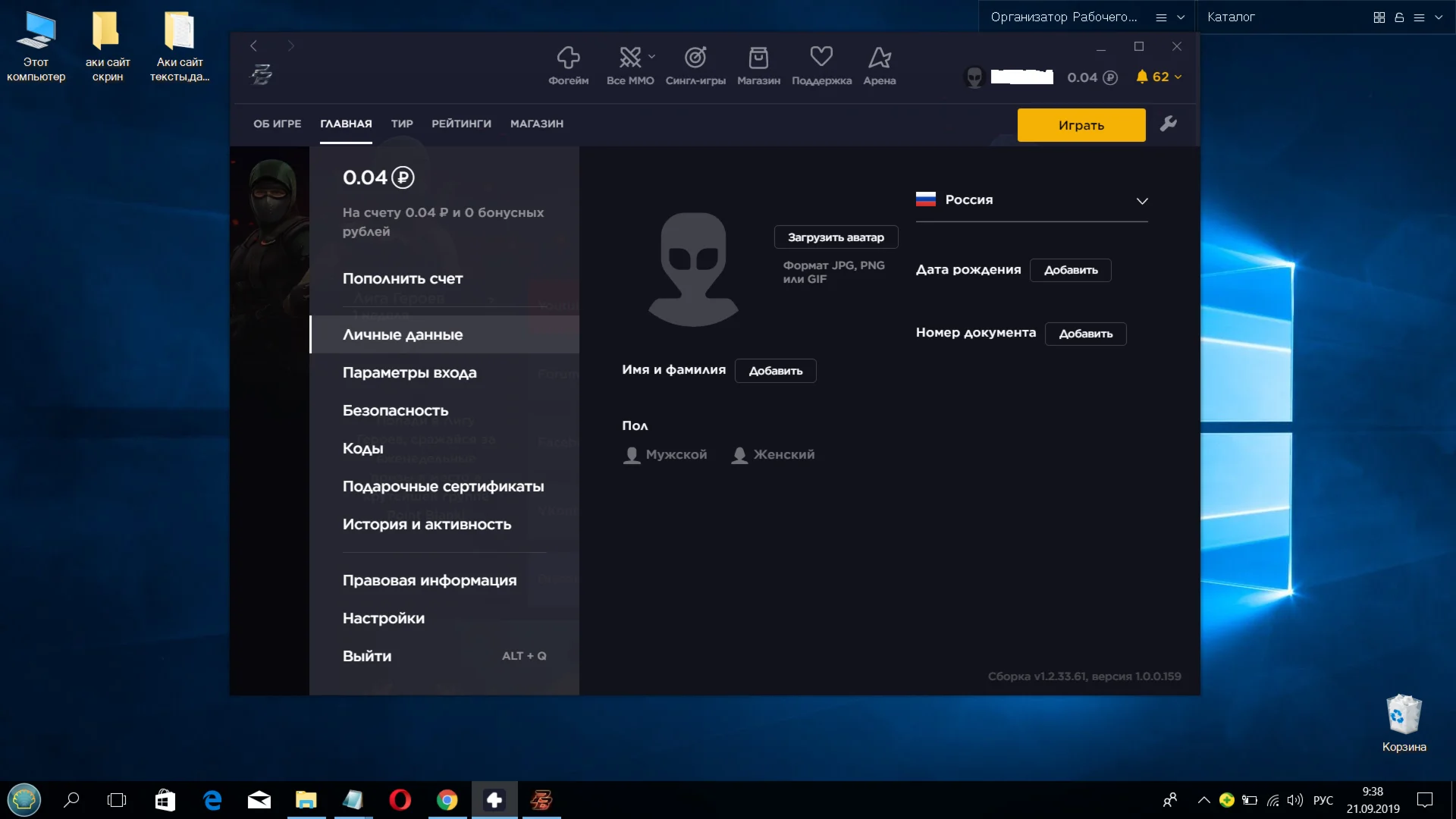1456x819 pixels.
Task: Open the Forgame section icon
Action: point(568,59)
